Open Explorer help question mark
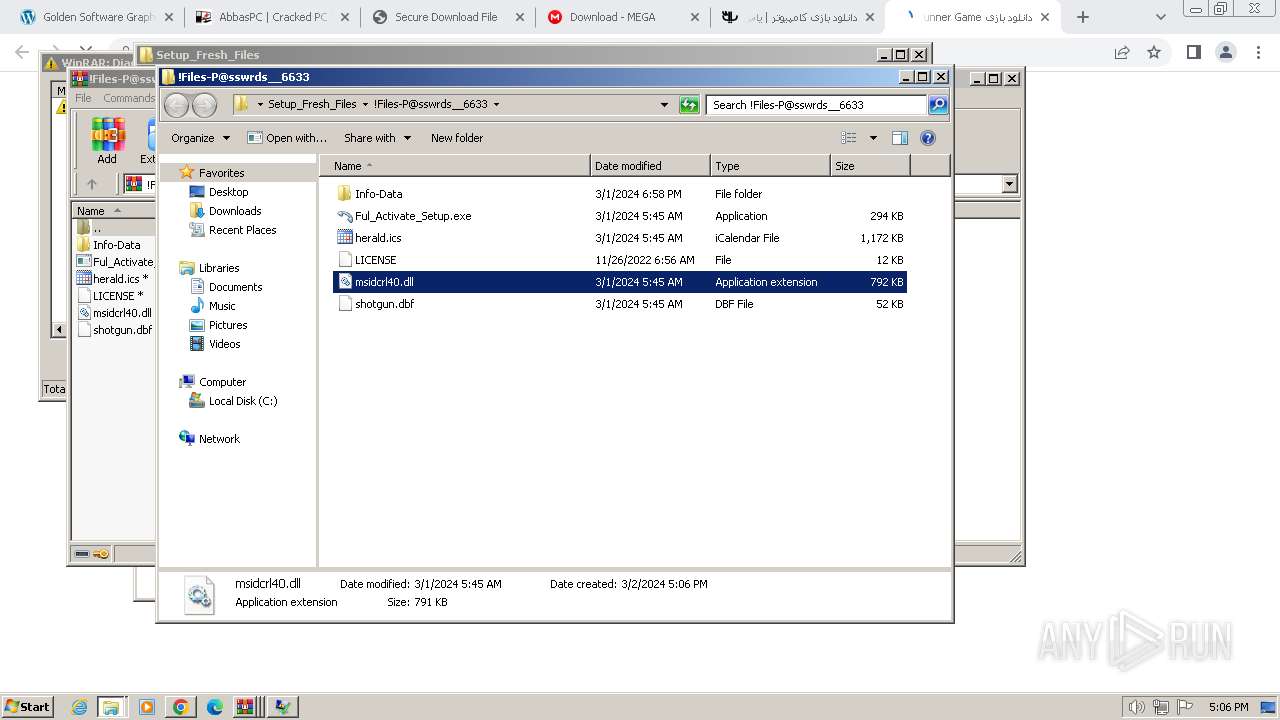The image size is (1280, 720). click(x=928, y=138)
